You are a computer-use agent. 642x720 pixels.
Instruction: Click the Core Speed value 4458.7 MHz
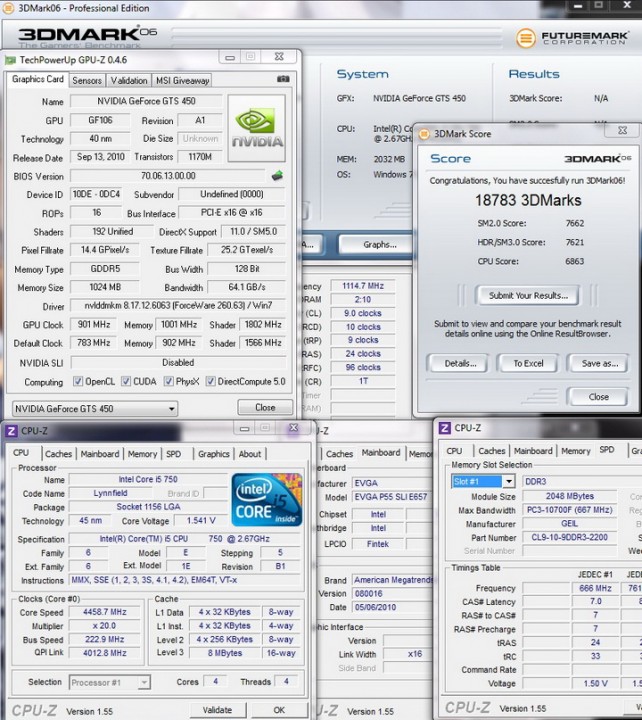tap(105, 612)
